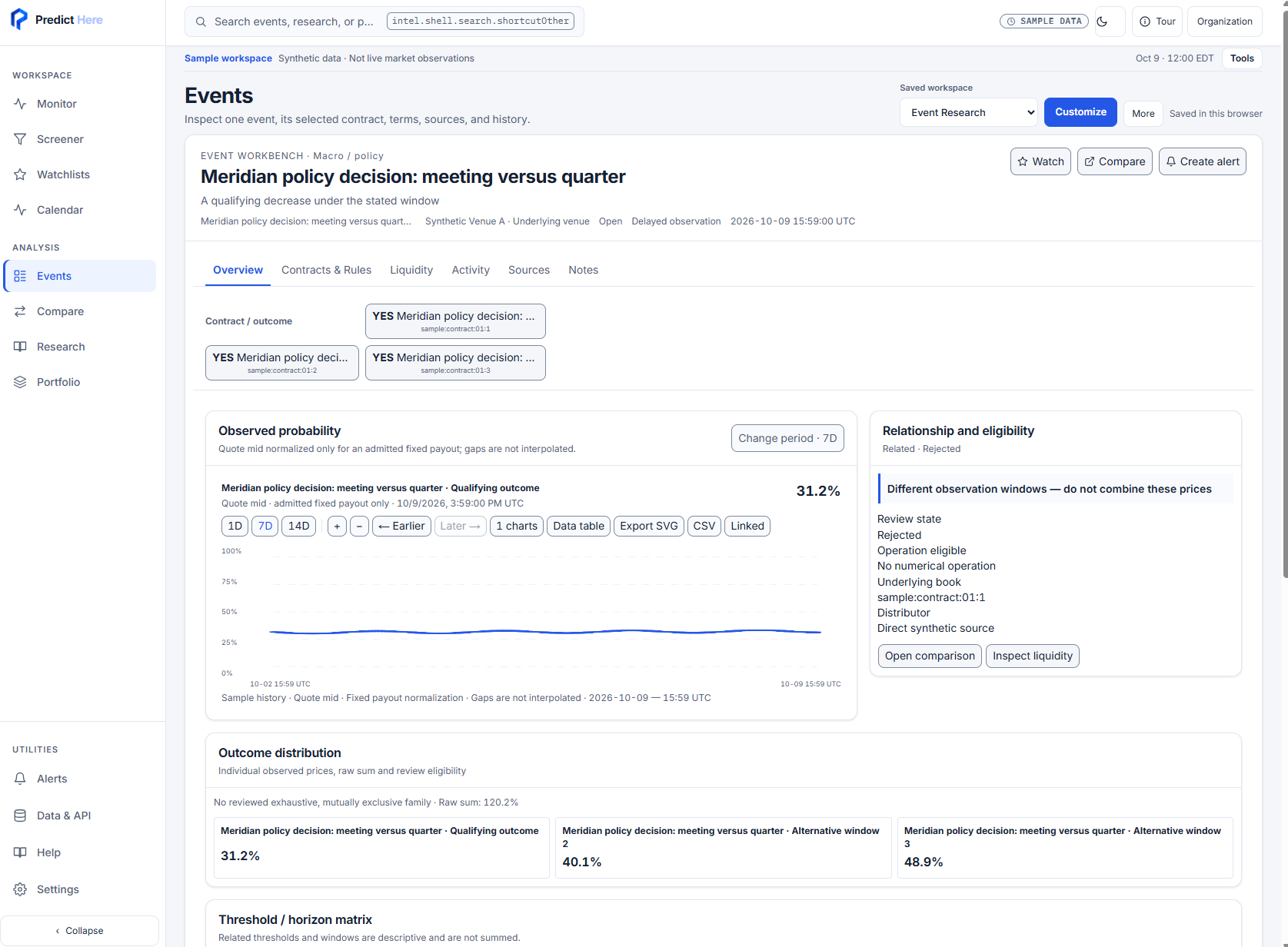This screenshot has height=947, width=1288.
Task: Download the chart CSV
Action: 704,526
